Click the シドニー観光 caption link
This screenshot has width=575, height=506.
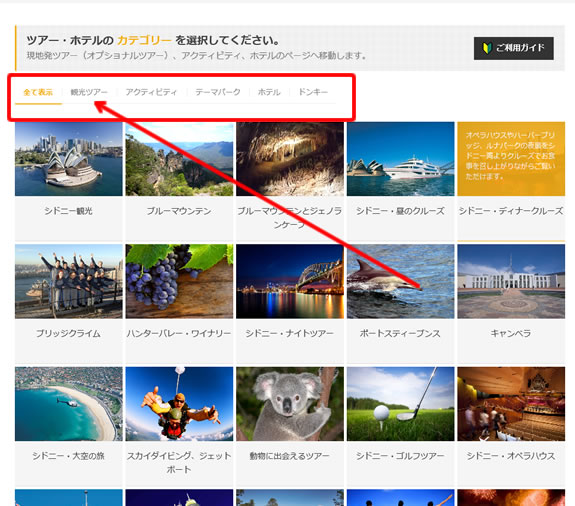tap(68, 211)
